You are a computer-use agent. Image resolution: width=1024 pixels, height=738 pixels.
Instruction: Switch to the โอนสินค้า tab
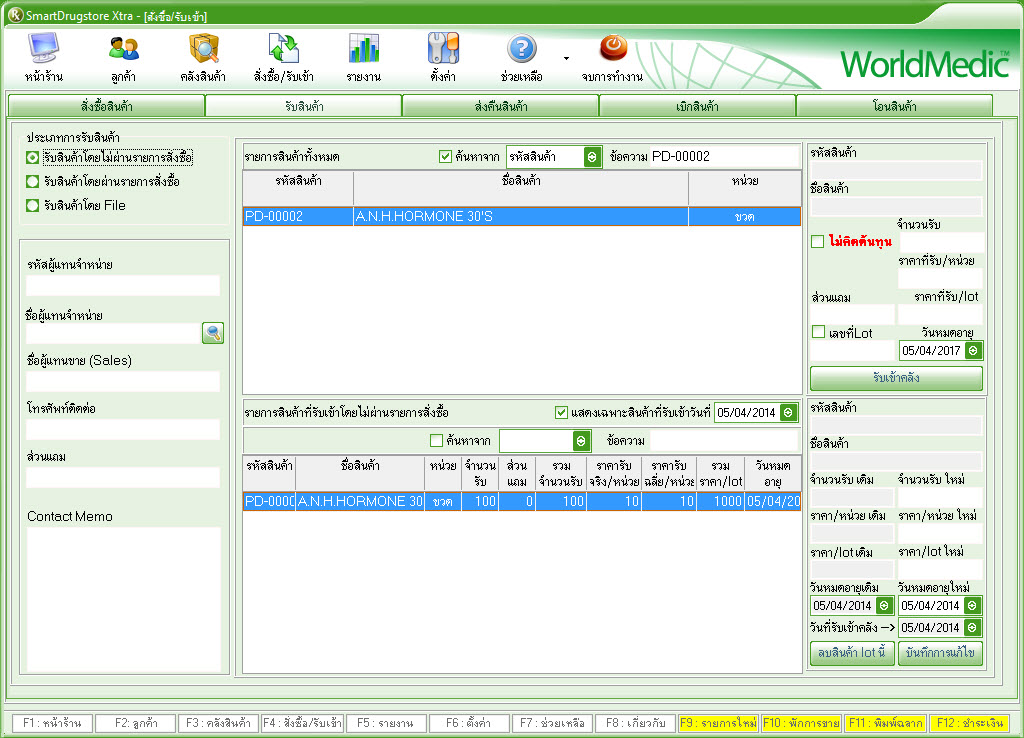pyautogui.click(x=894, y=106)
